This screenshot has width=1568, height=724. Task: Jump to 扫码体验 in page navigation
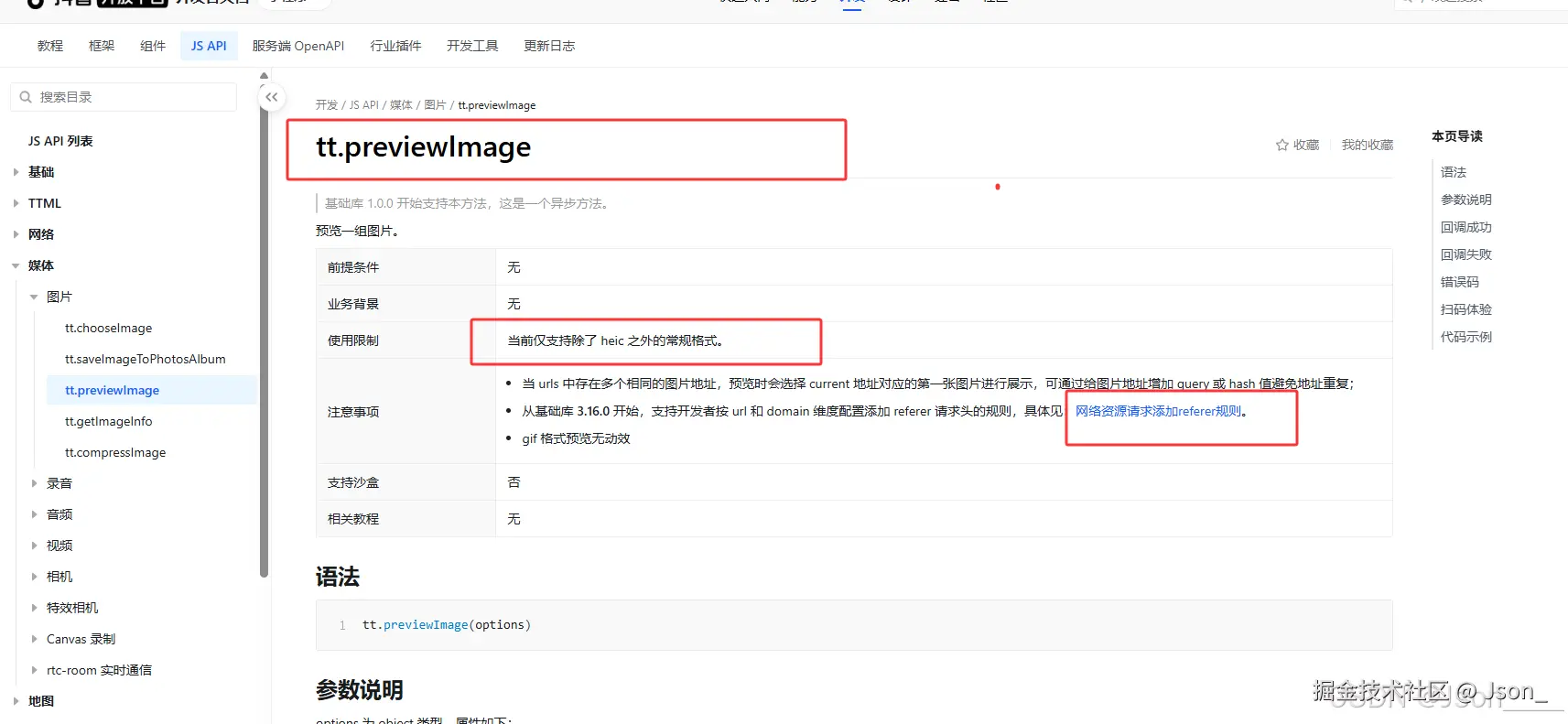point(1465,309)
